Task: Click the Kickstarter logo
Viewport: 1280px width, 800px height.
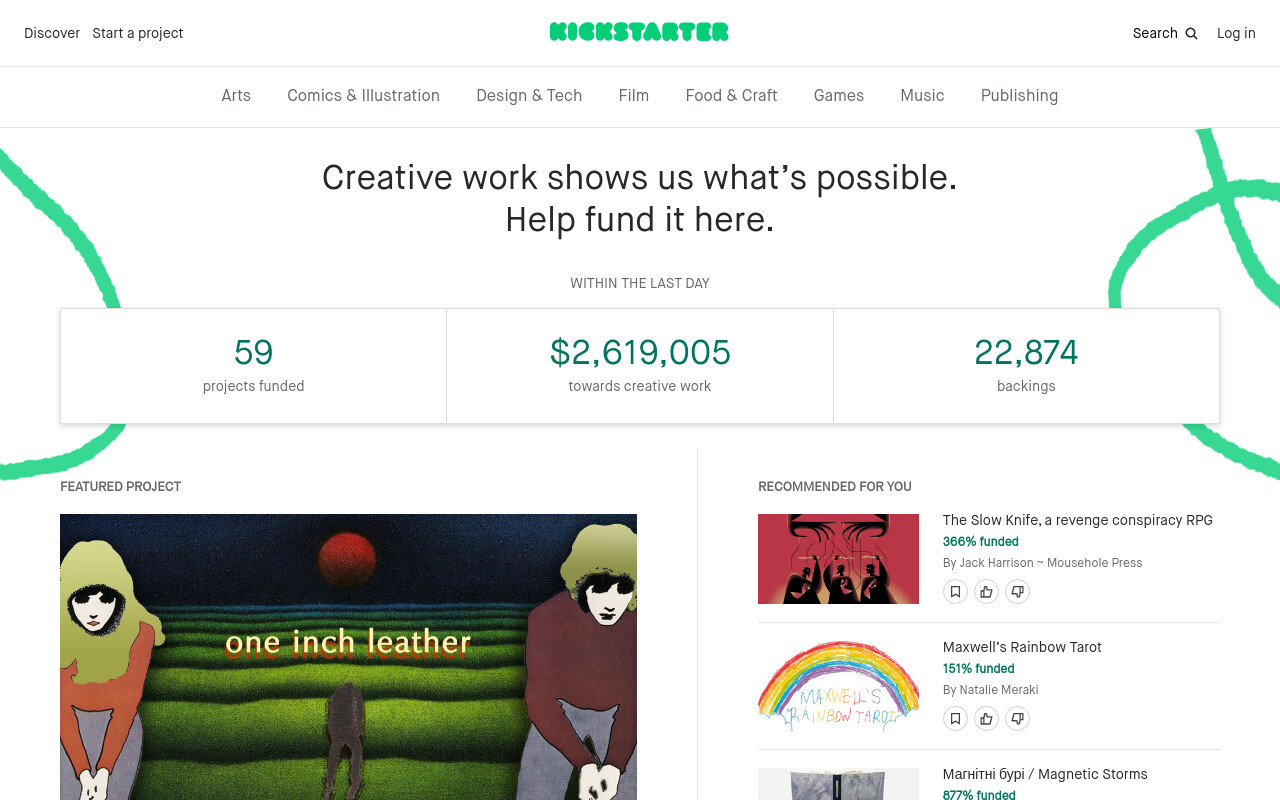Action: pyautogui.click(x=639, y=32)
